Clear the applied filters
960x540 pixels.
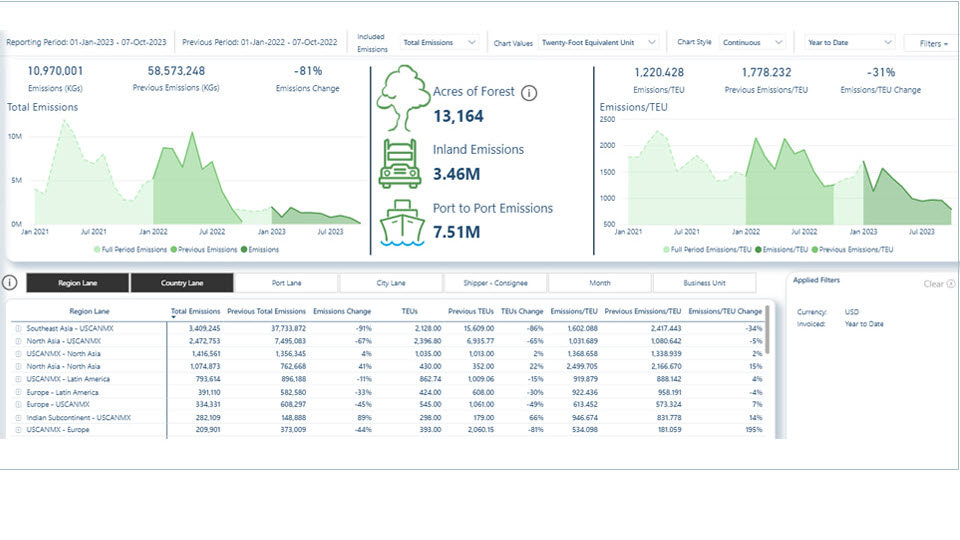[x=939, y=283]
